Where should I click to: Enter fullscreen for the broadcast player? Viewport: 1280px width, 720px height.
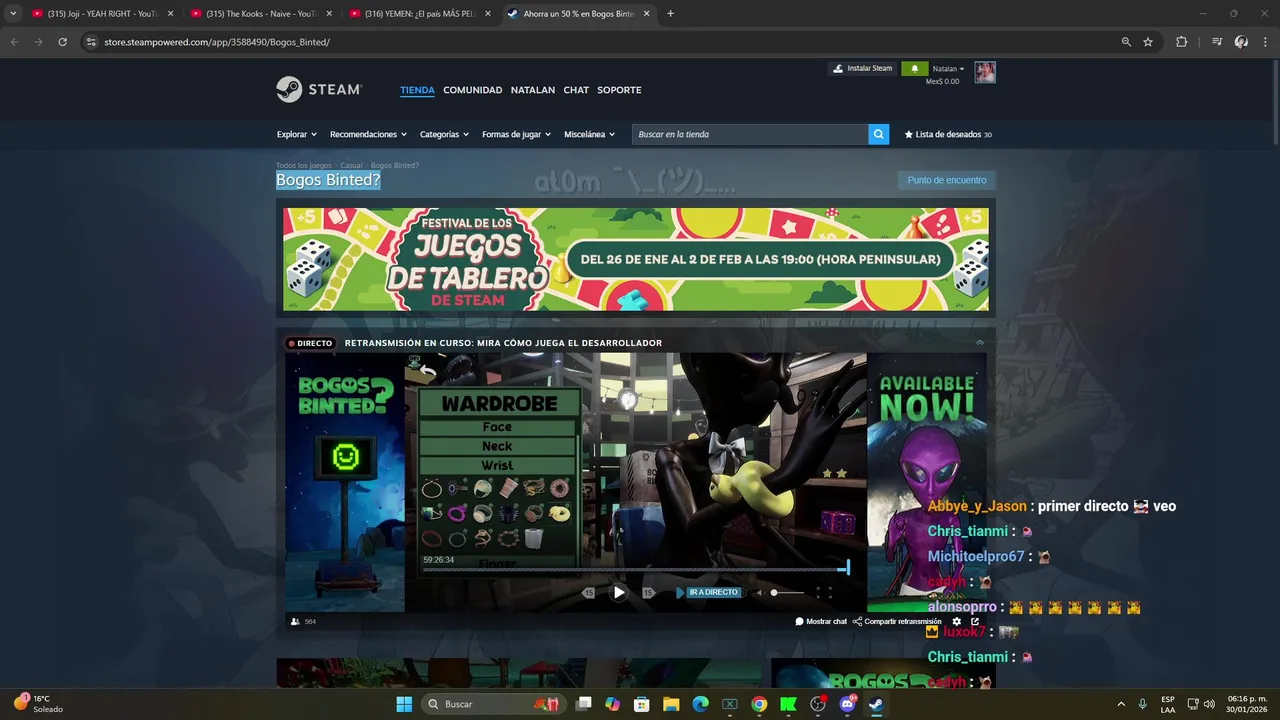[x=824, y=592]
